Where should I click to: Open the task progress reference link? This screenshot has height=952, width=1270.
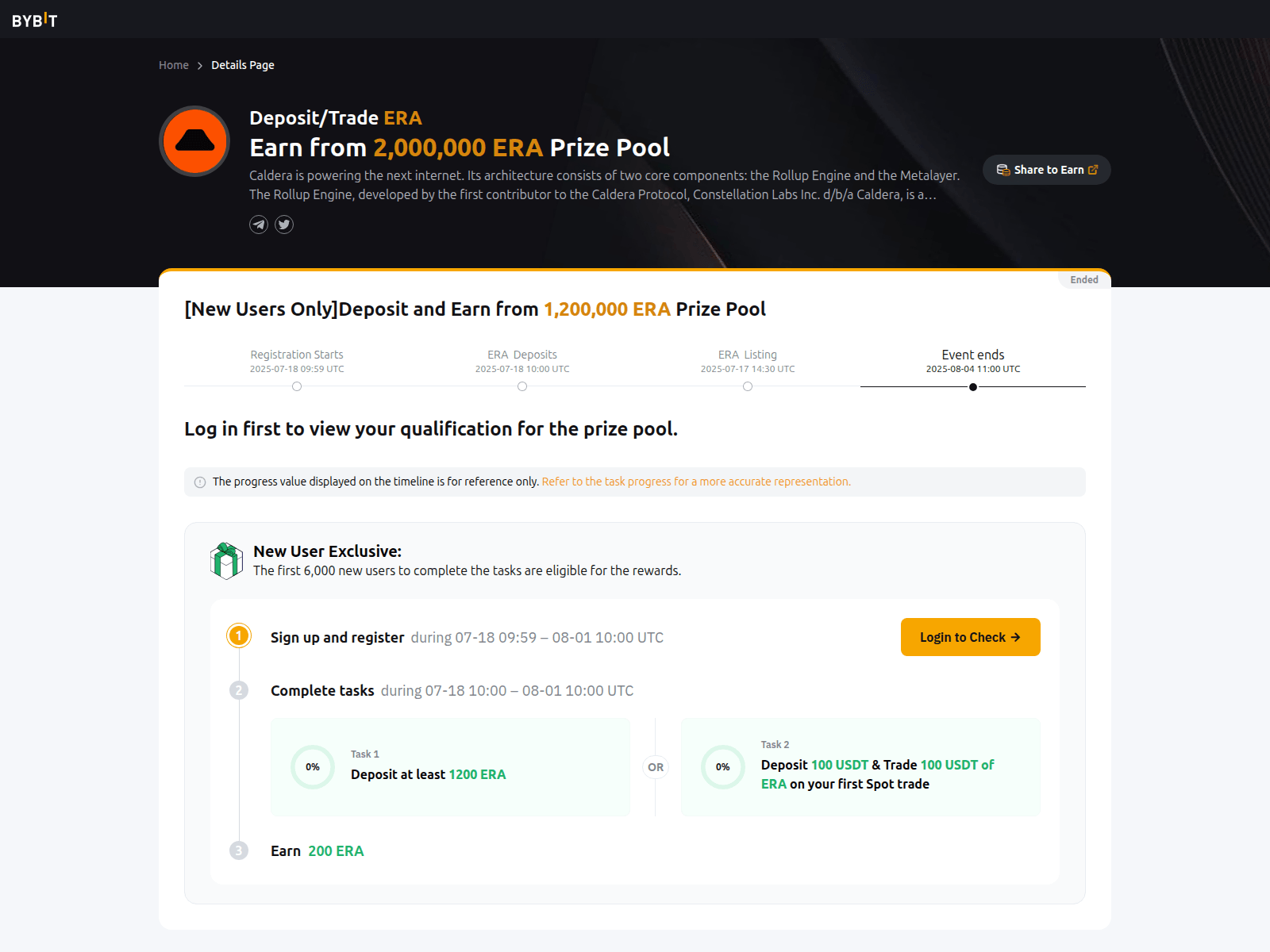click(696, 482)
